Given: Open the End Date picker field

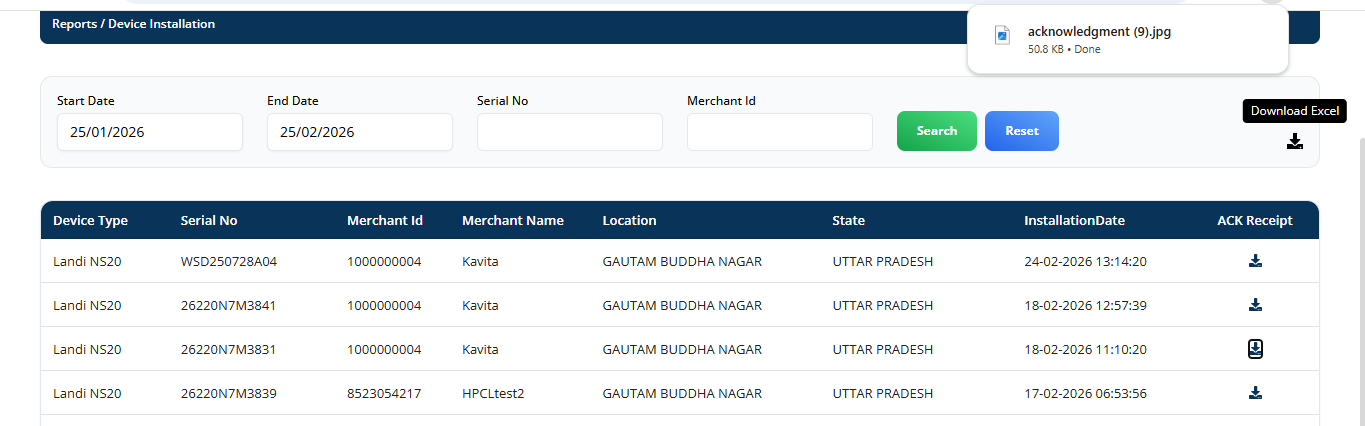Looking at the screenshot, I should pos(359,132).
